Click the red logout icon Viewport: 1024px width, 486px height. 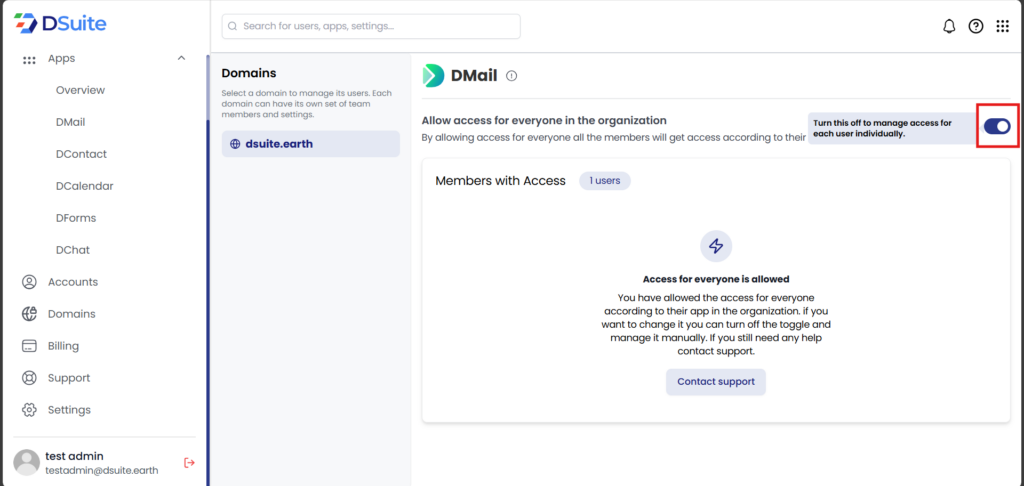(x=189, y=462)
